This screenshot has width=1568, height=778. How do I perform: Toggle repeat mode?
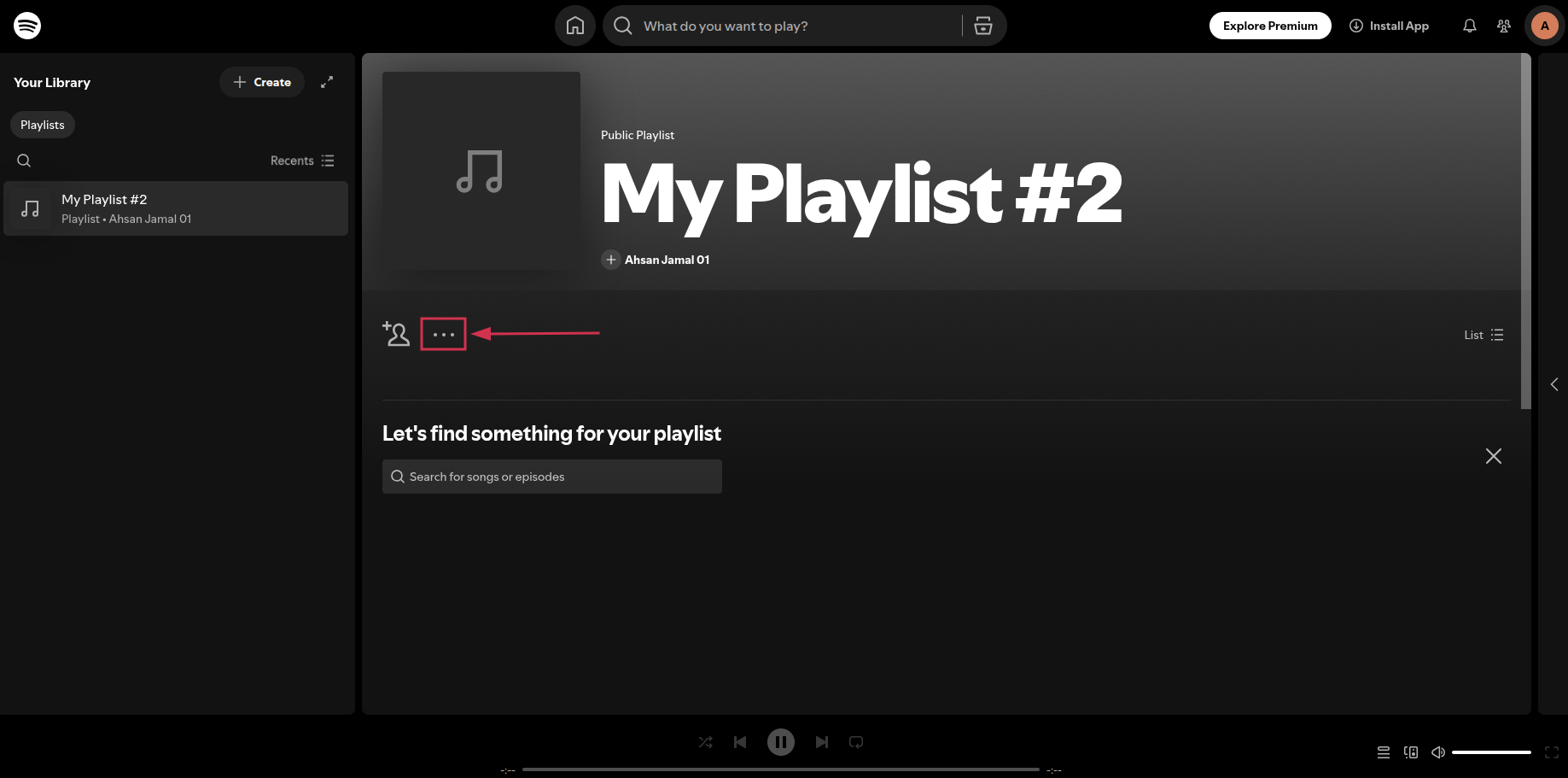(856, 742)
